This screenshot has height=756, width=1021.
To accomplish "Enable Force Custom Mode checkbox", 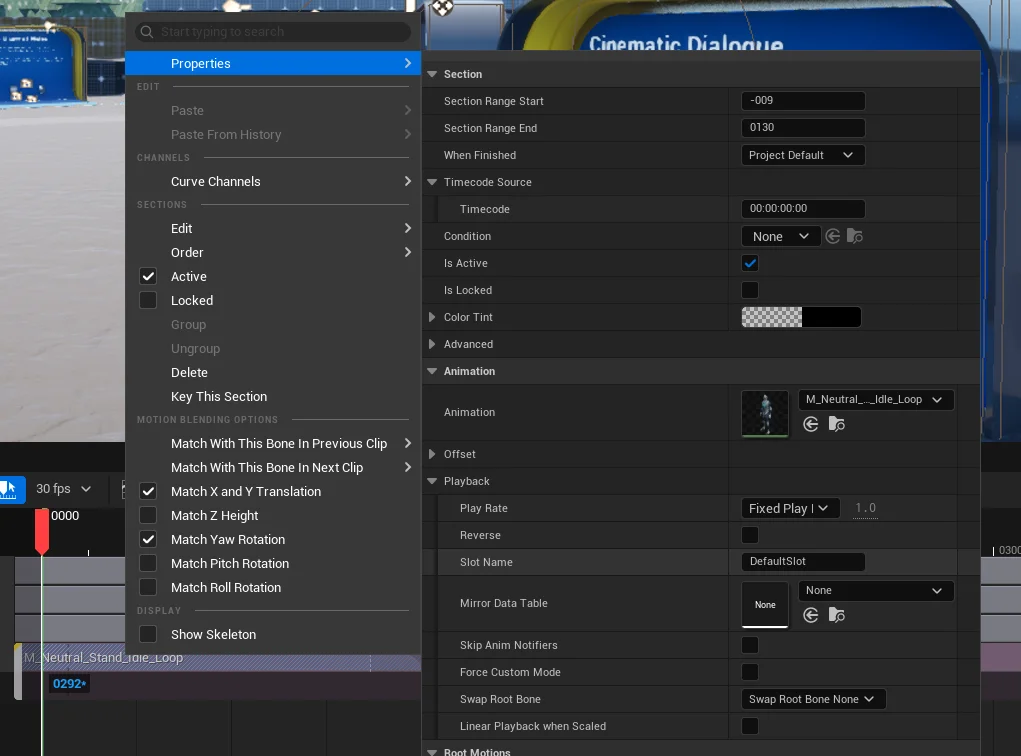I will tap(750, 672).
